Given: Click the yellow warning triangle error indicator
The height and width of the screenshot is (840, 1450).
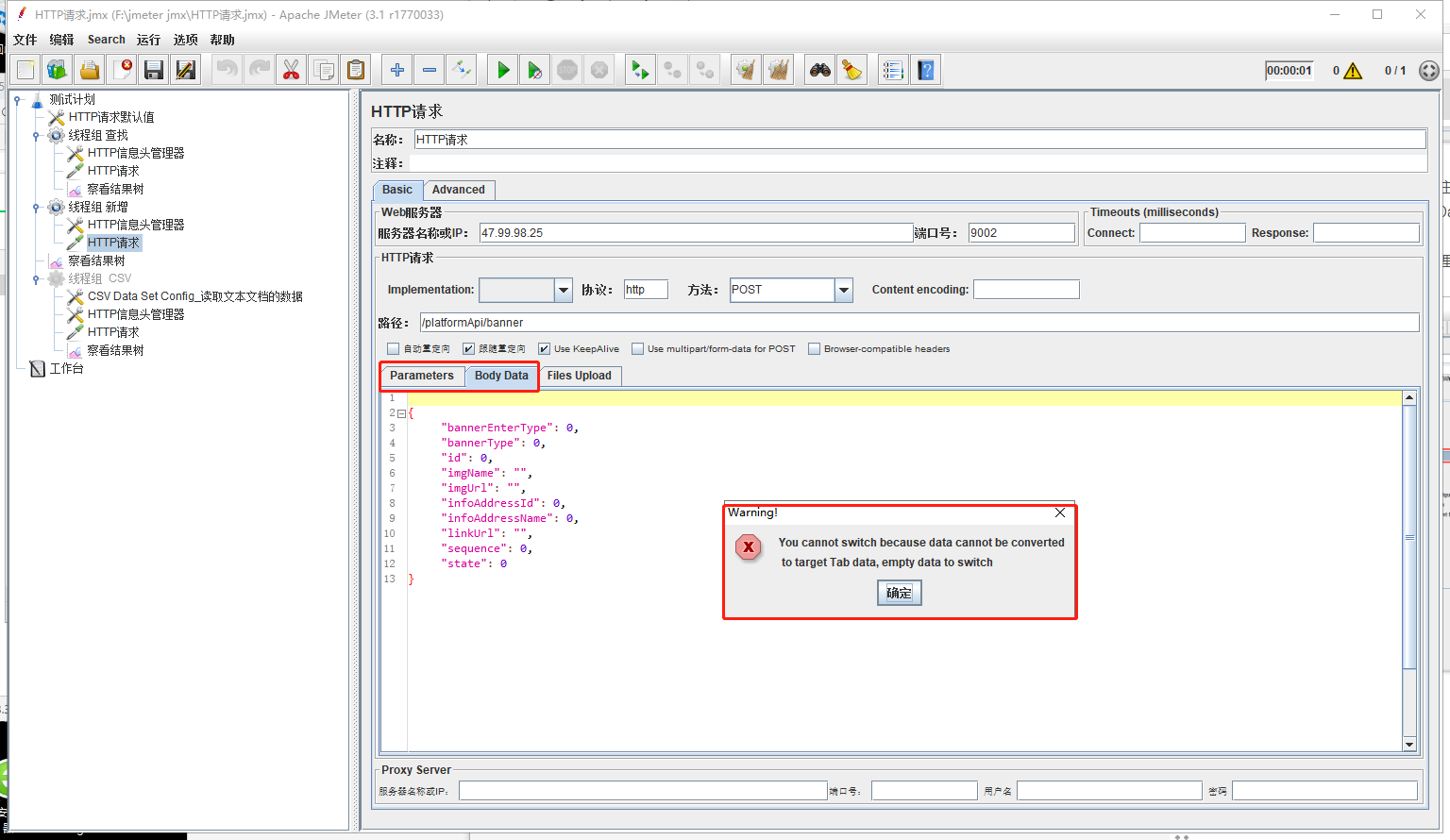Looking at the screenshot, I should [x=1353, y=71].
